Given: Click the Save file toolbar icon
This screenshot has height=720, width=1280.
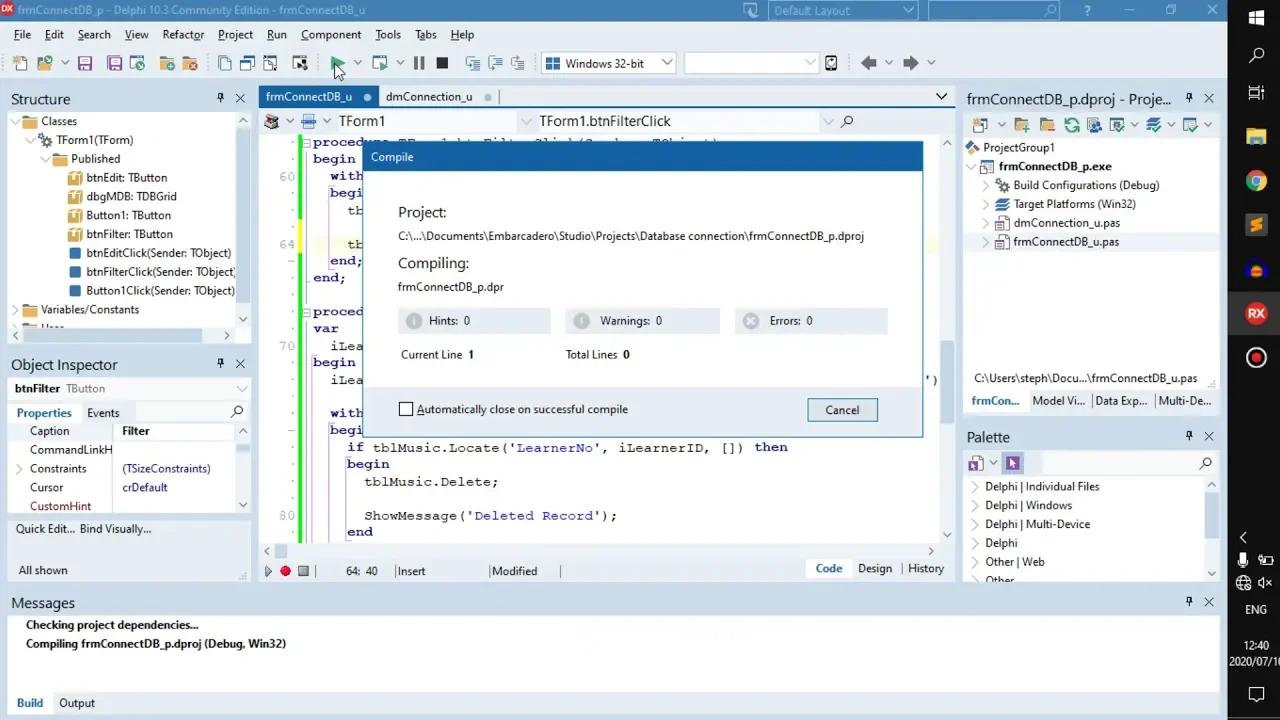Looking at the screenshot, I should pyautogui.click(x=85, y=63).
